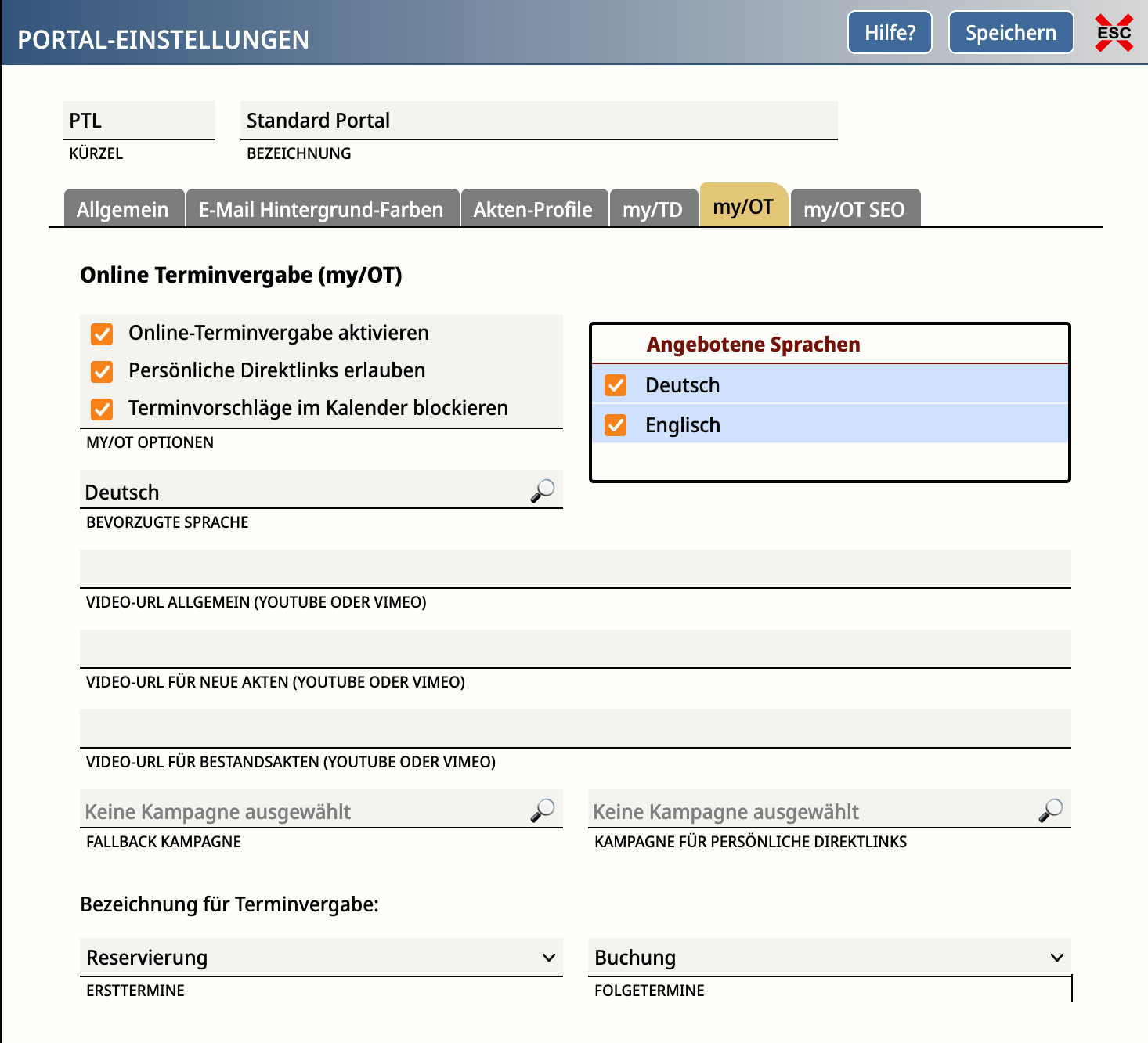Open the my/OT SEO tab
Screen dimensions: 1148x1043
pos(854,209)
